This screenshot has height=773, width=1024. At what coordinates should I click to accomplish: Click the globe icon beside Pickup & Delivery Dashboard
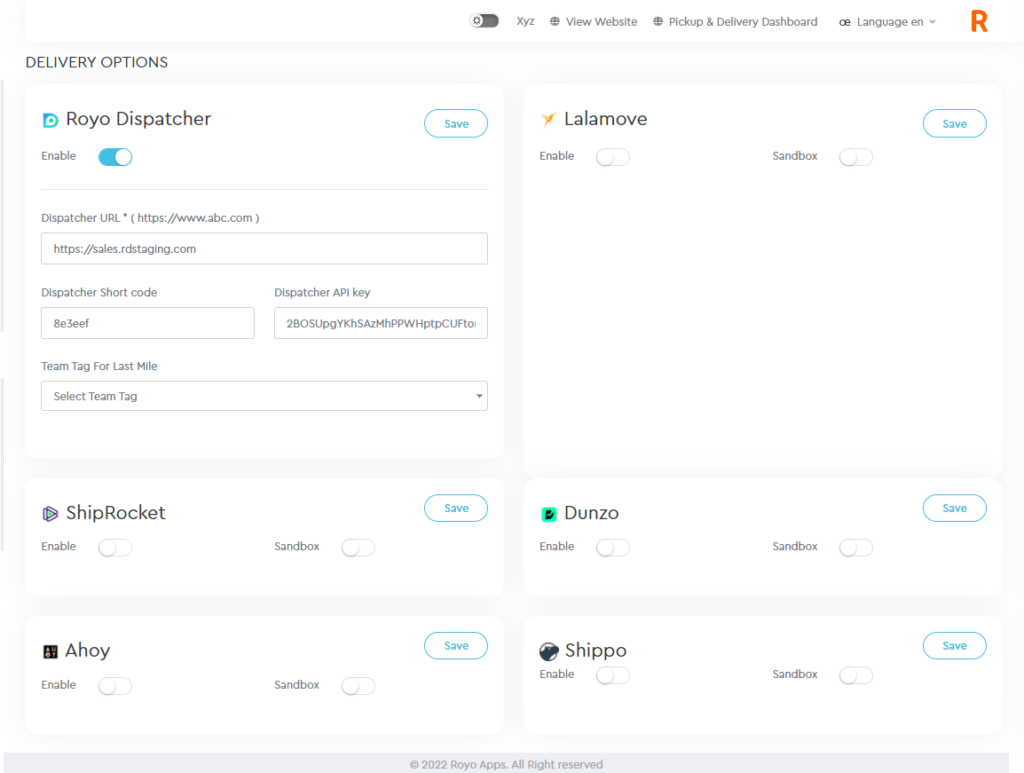pos(658,22)
